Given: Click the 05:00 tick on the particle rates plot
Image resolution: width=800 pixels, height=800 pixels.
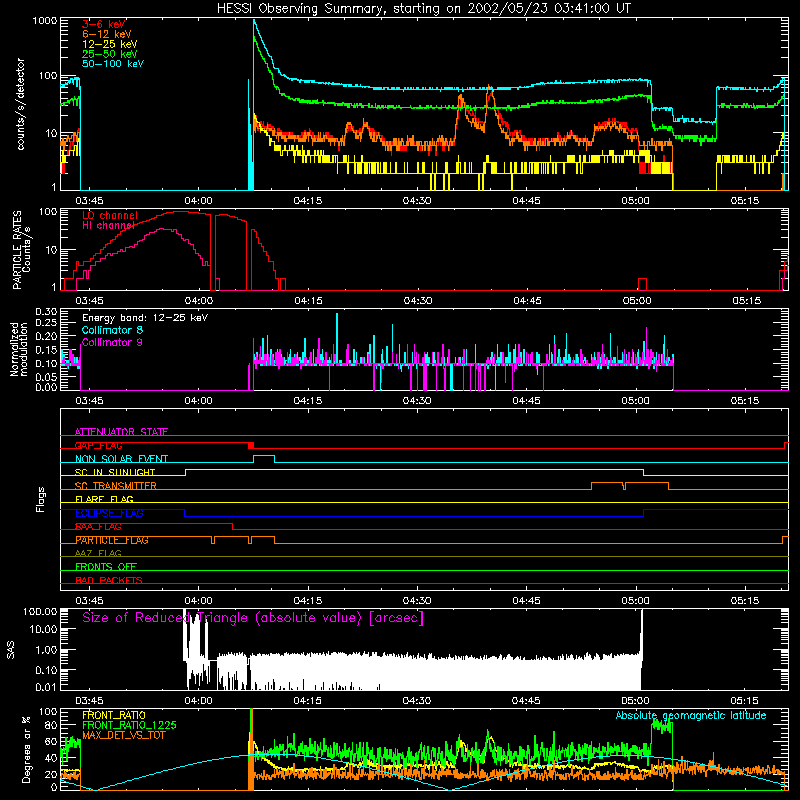Looking at the screenshot, I should tap(637, 301).
